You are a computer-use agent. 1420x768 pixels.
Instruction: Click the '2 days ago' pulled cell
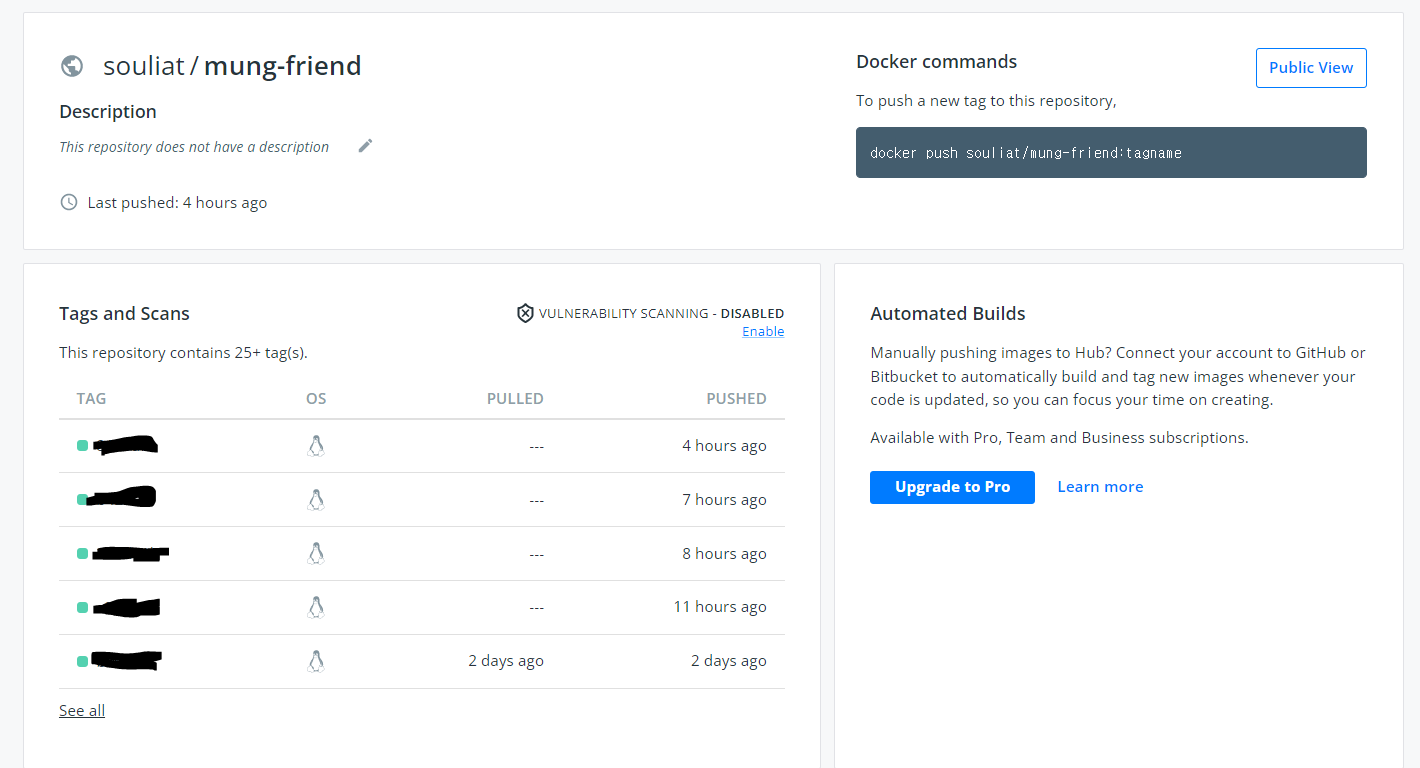point(506,661)
